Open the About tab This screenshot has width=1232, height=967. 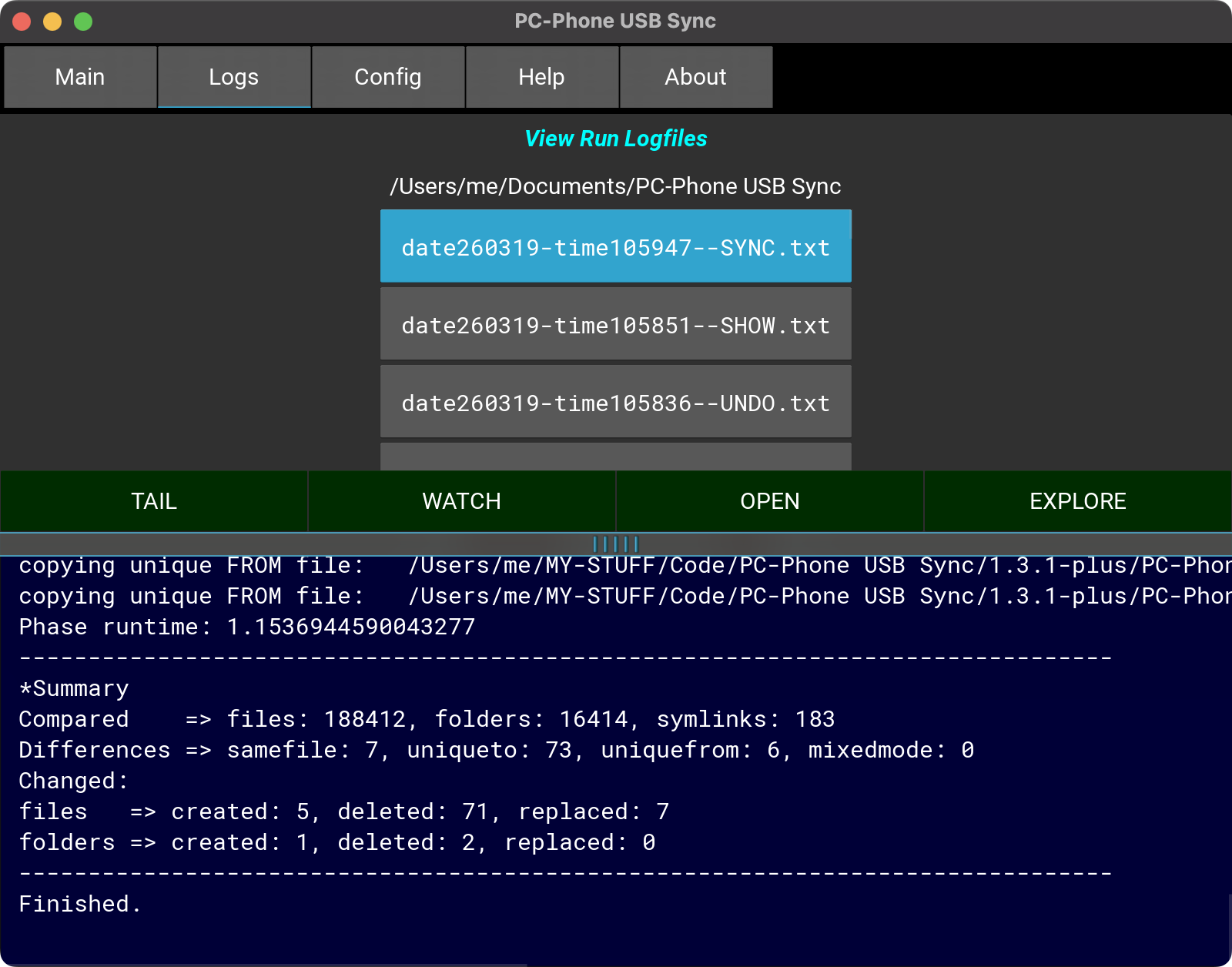[x=696, y=77]
